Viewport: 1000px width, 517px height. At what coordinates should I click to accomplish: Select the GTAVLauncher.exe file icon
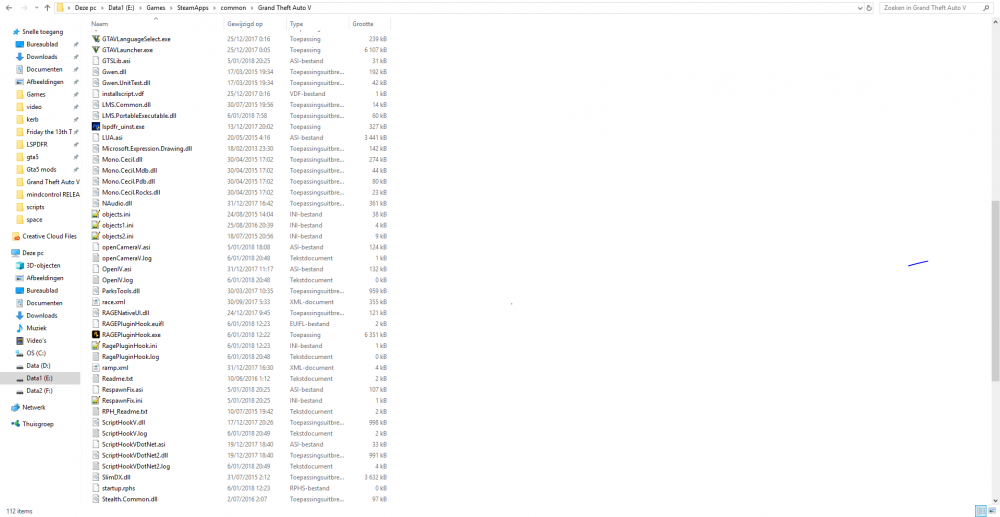click(96, 50)
